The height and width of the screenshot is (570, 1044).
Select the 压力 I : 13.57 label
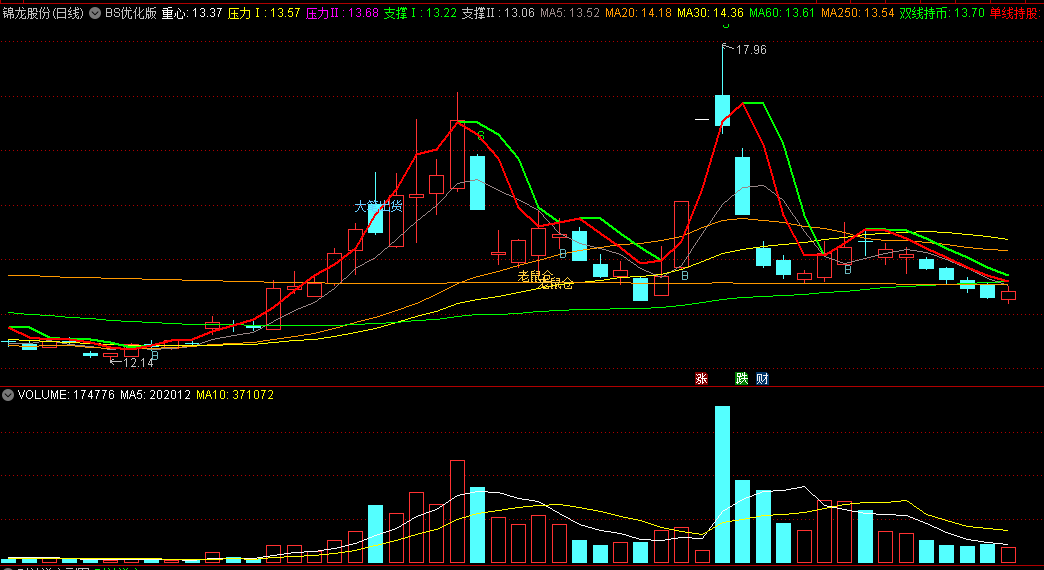[264, 13]
